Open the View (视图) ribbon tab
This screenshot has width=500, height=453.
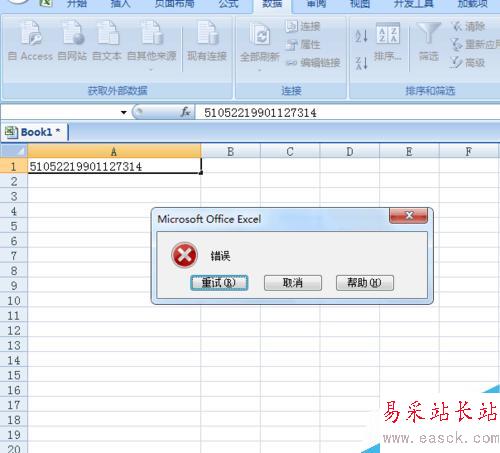pyautogui.click(x=360, y=4)
